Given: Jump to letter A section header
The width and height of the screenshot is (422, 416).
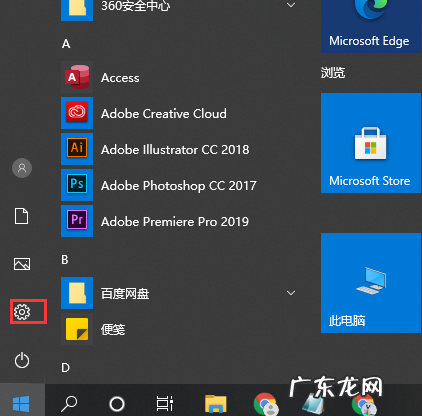Looking at the screenshot, I should click(66, 44).
